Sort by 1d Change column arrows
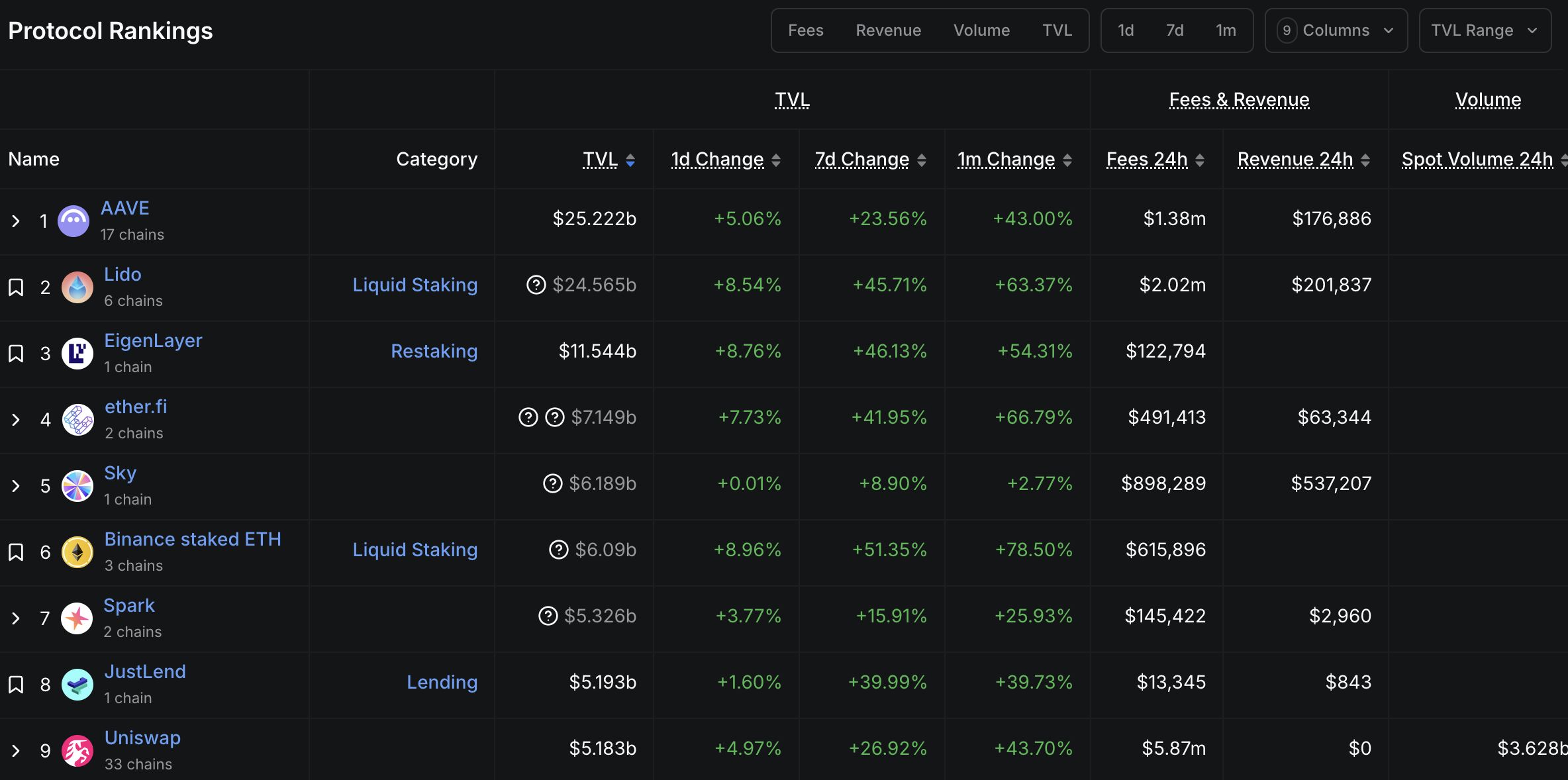Viewport: 1568px width, 780px height. pos(776,160)
